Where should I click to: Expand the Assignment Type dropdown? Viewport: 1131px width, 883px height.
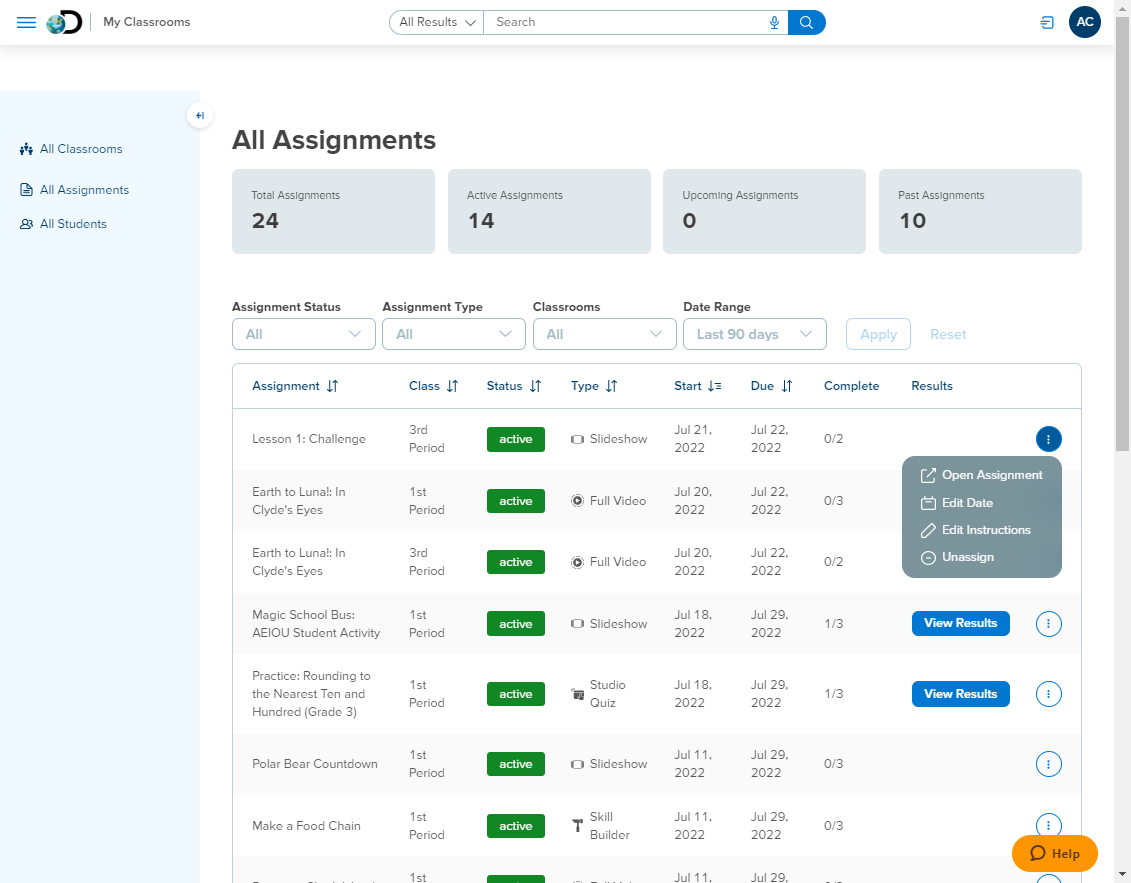click(453, 333)
